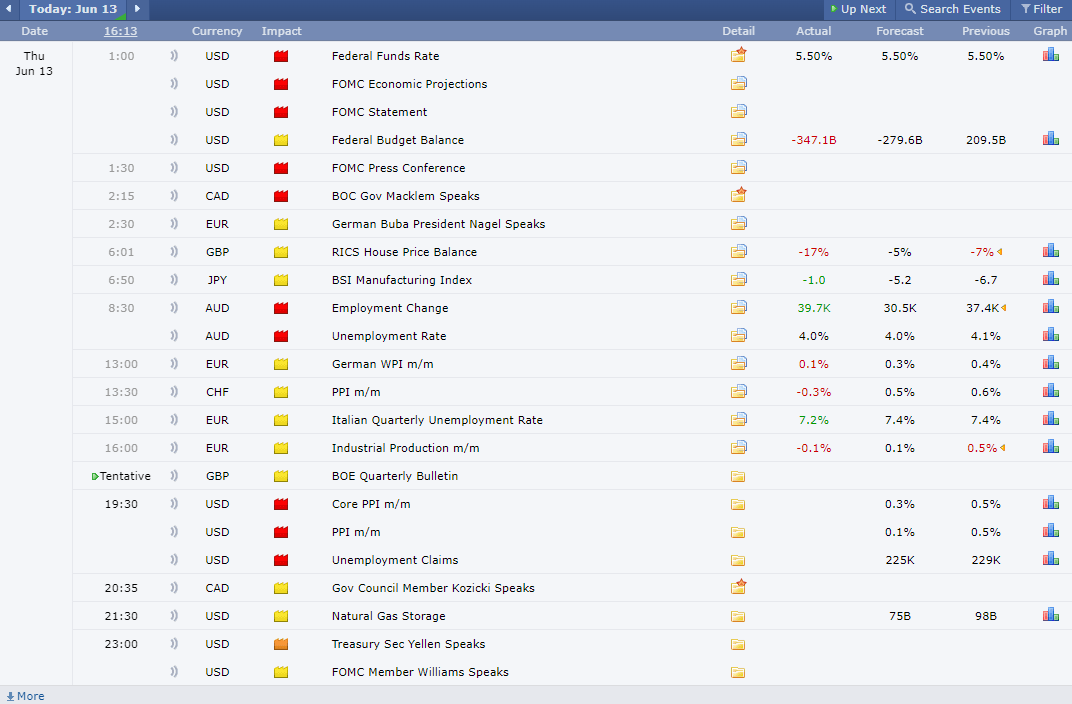Open graph for Industrial Production m/m
Screen dimensions: 1072x704
pyautogui.click(x=1051, y=448)
